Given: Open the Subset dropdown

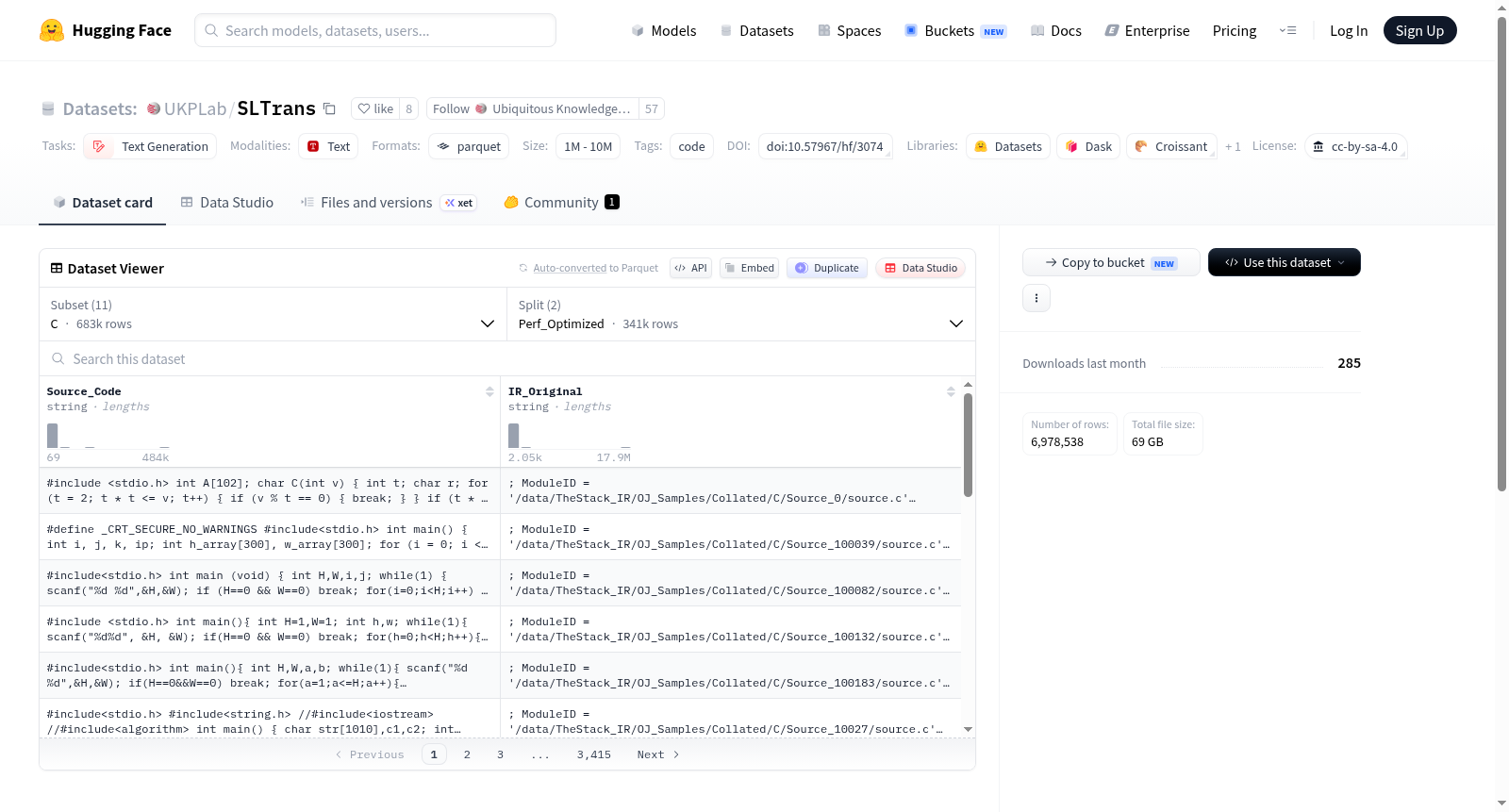Looking at the screenshot, I should (273, 314).
